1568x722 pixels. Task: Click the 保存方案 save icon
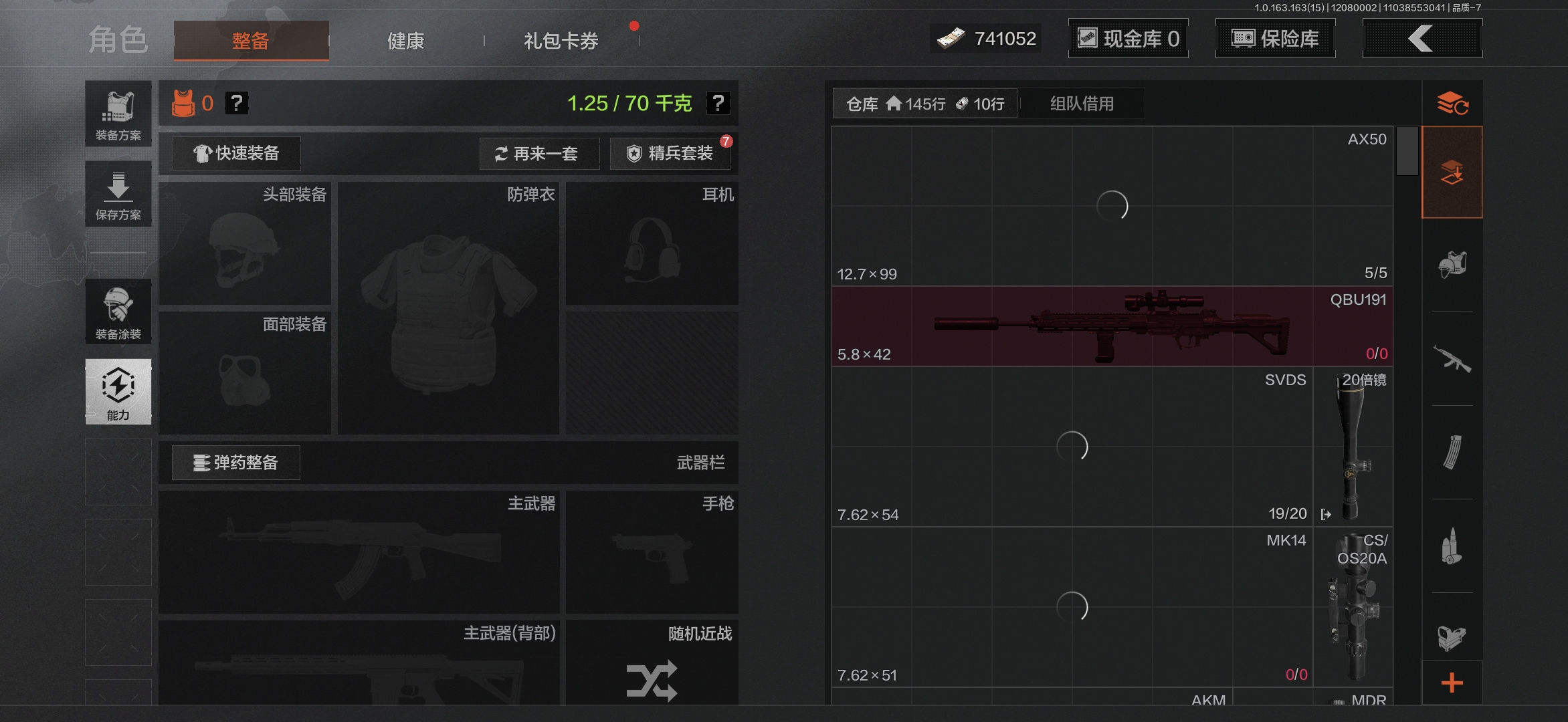(118, 194)
